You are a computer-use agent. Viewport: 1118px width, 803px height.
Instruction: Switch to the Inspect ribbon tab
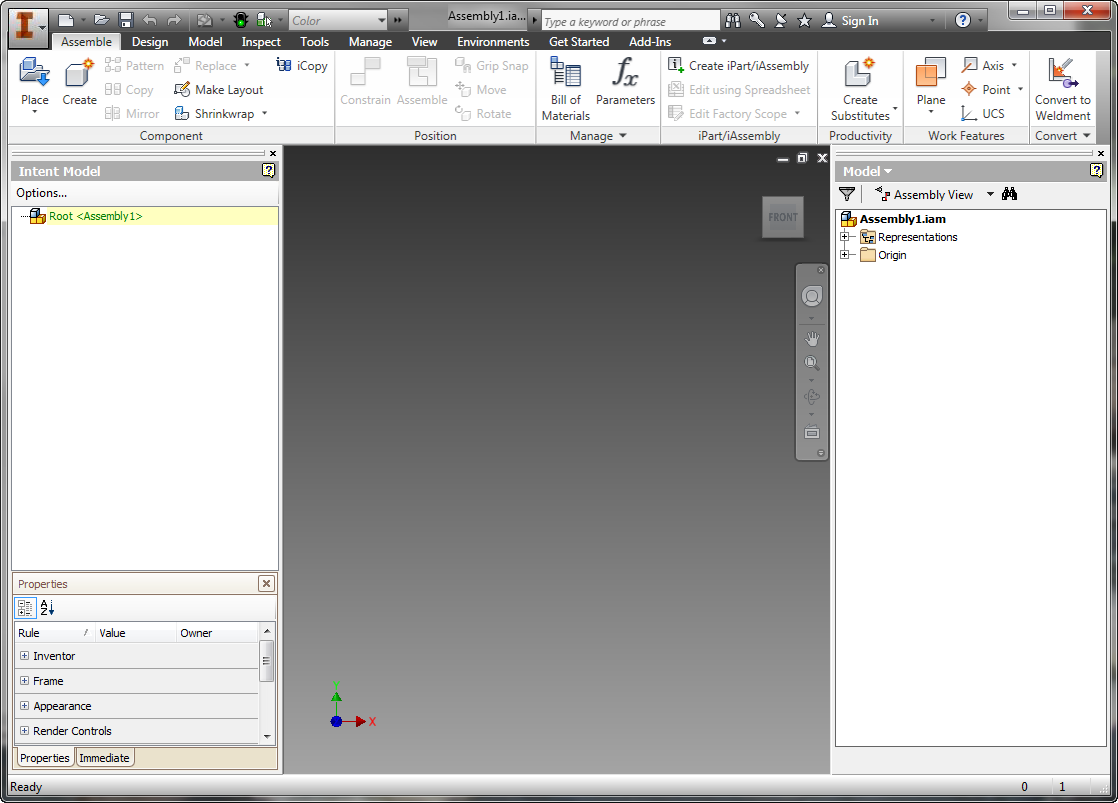pyautogui.click(x=261, y=42)
